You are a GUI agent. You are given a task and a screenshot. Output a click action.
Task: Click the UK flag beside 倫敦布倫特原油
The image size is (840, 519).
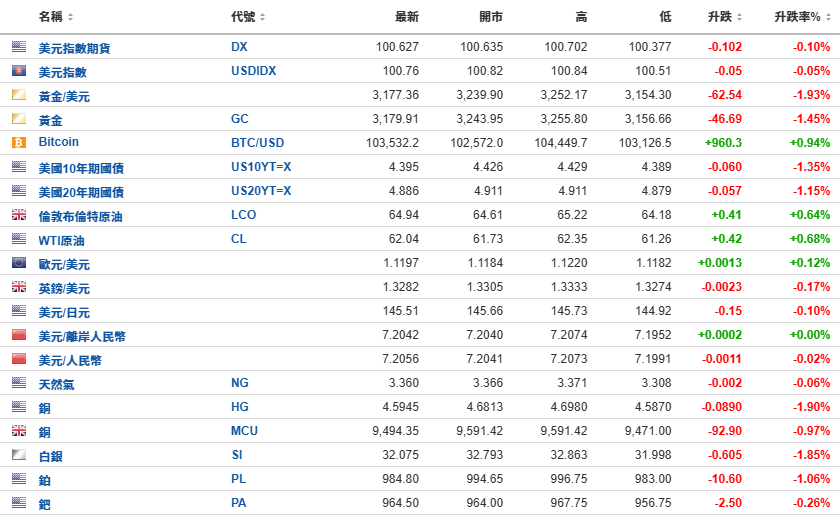tap(19, 215)
